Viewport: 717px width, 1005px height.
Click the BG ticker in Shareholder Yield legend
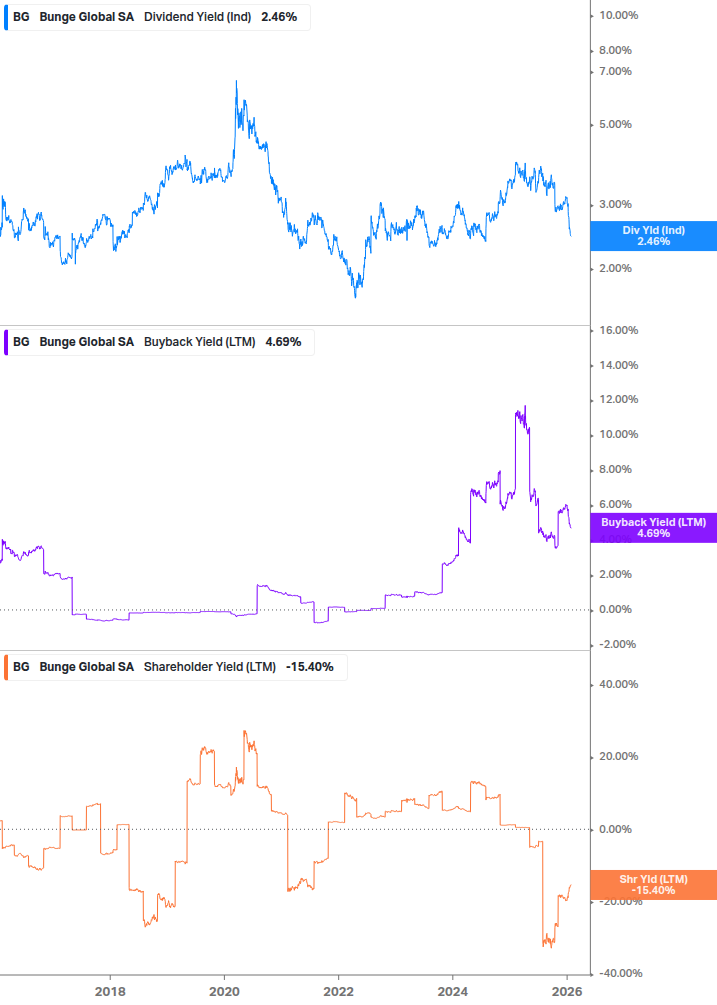[21, 667]
